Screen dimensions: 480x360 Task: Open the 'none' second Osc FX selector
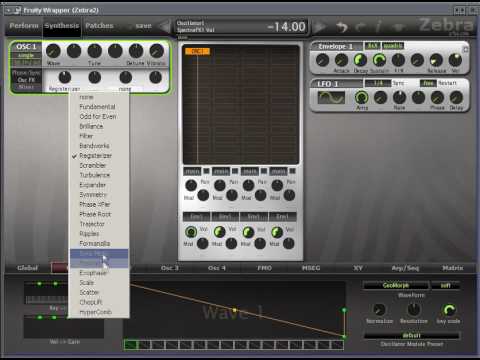pos(125,89)
